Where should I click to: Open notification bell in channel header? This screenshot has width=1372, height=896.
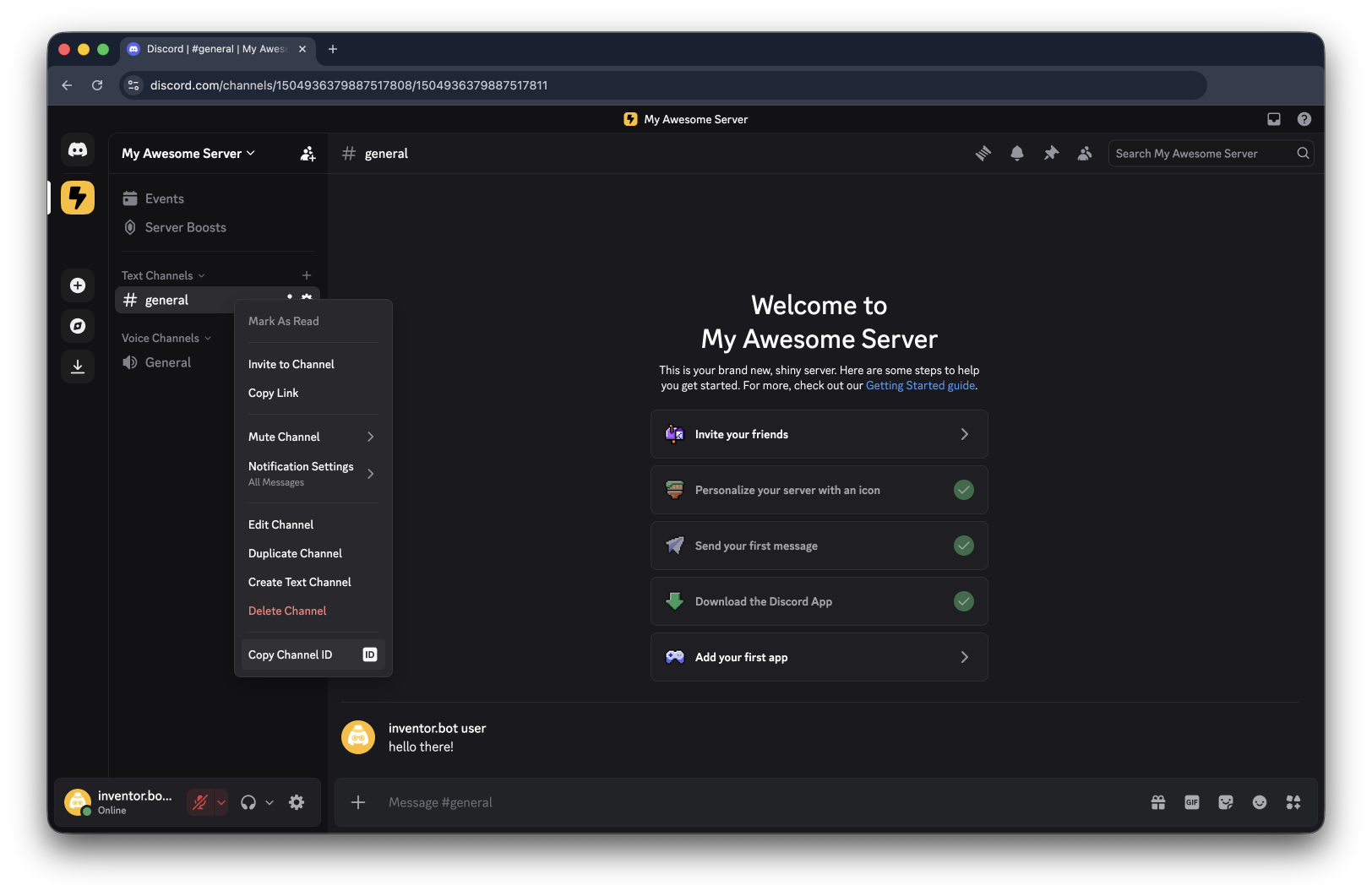pos(1017,154)
